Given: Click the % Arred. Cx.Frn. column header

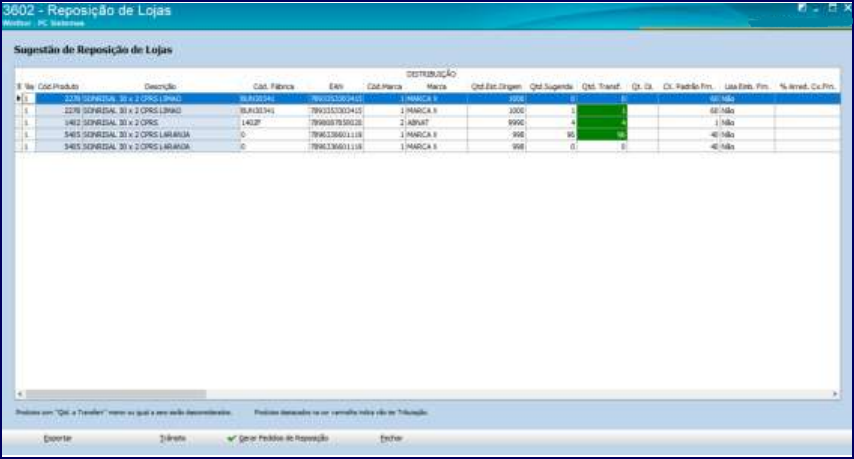Looking at the screenshot, I should tap(807, 87).
